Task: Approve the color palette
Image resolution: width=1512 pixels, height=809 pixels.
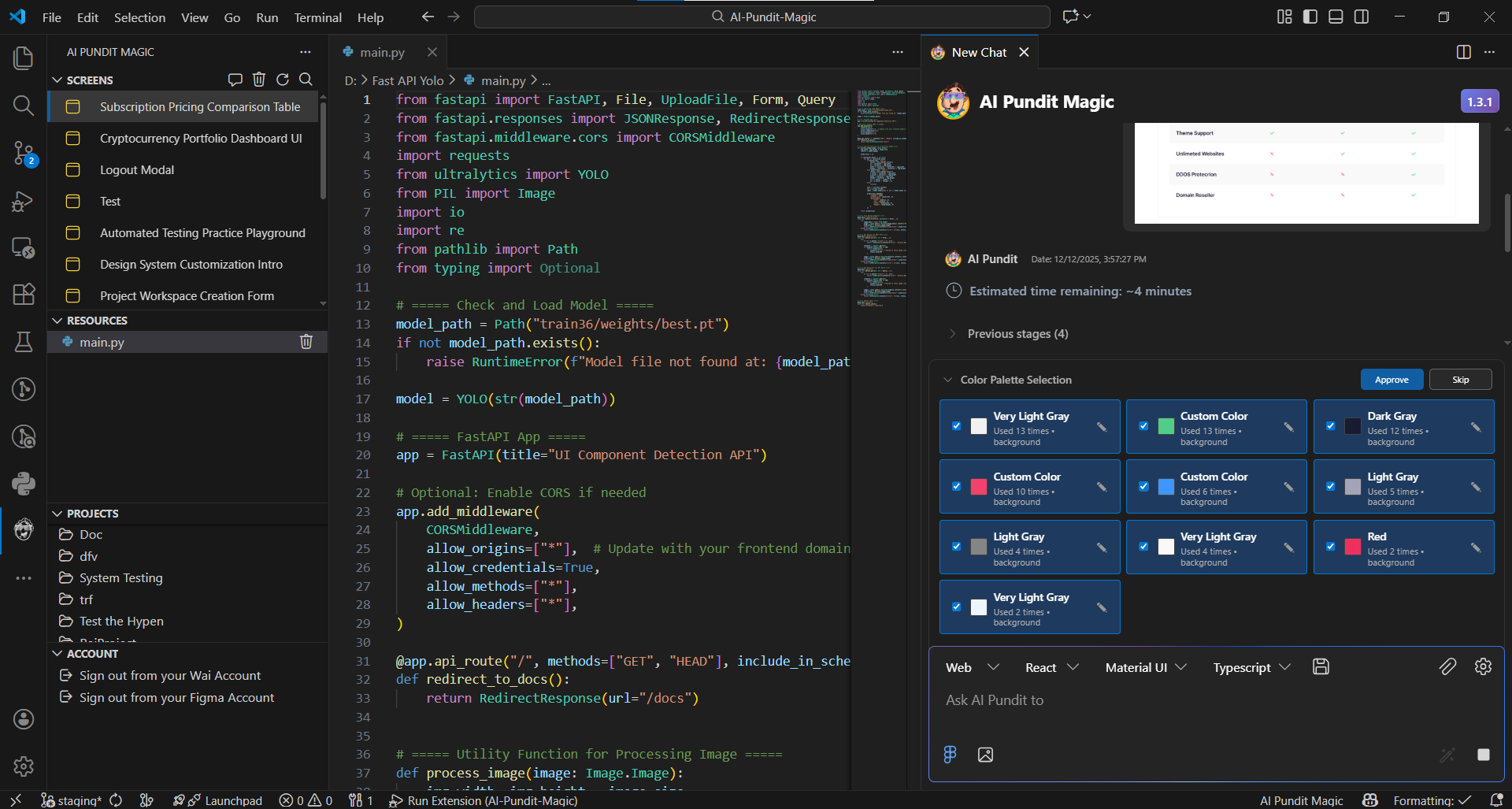Action: click(x=1392, y=379)
